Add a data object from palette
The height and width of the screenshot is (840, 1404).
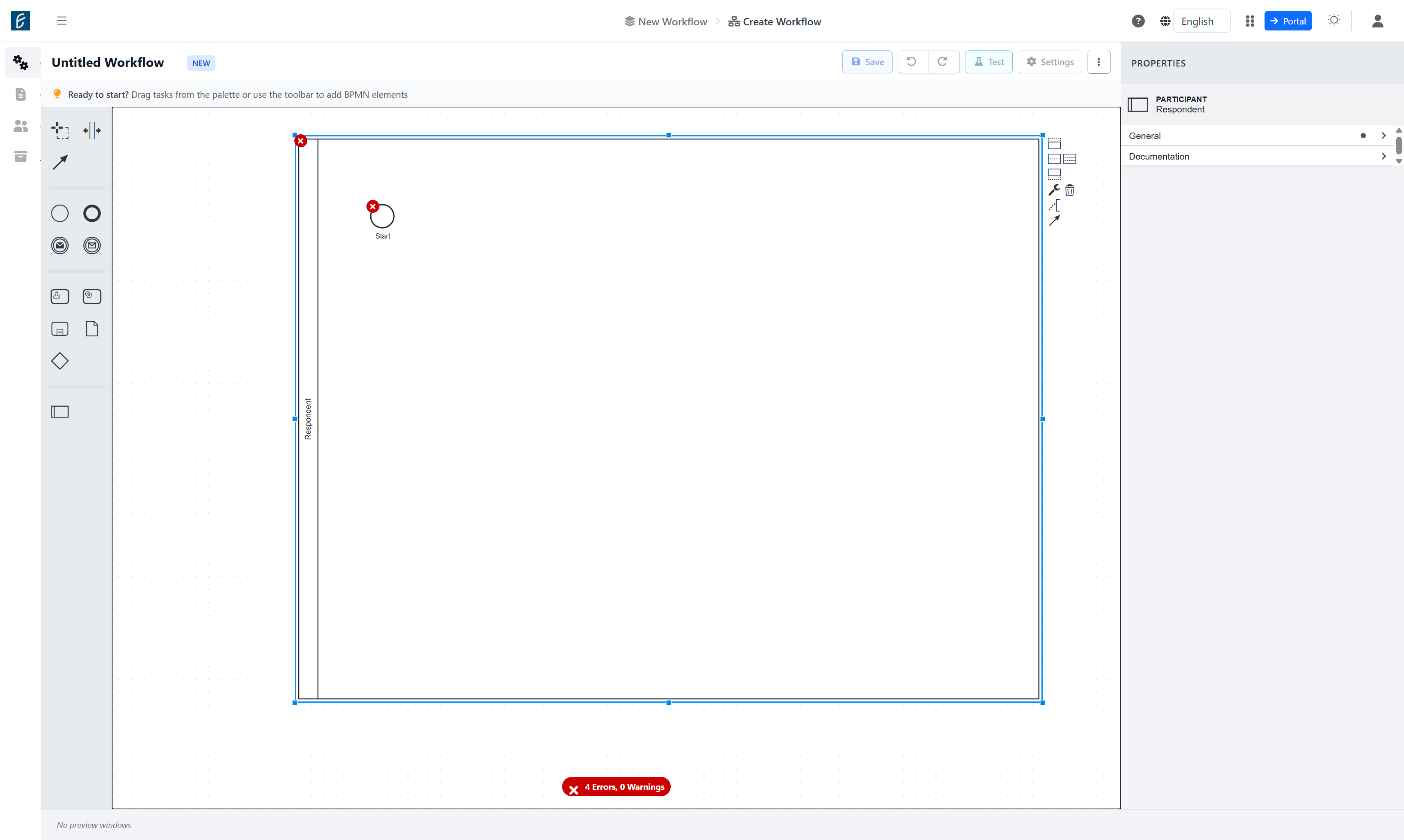pyautogui.click(x=92, y=329)
